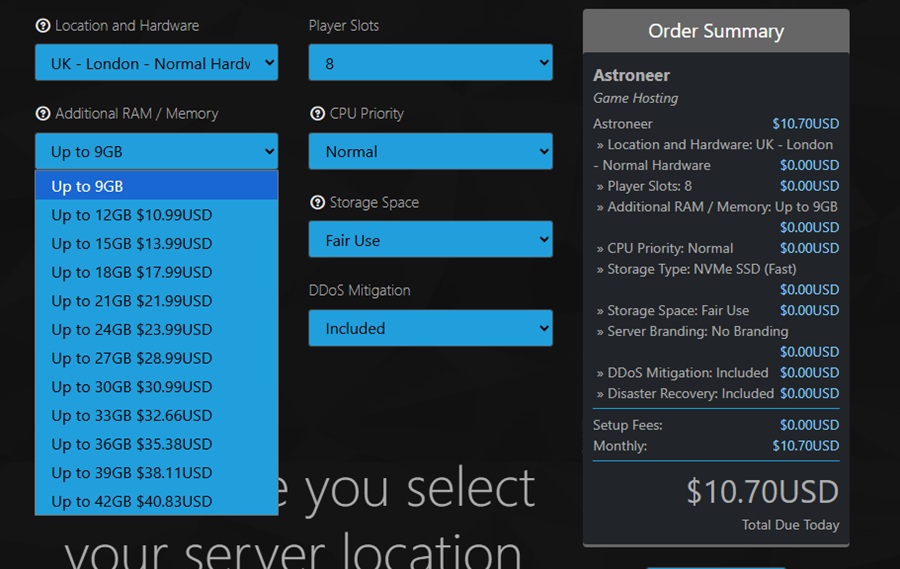Pick Up to 30GB $30.99USD option
The image size is (900, 569).
point(156,387)
